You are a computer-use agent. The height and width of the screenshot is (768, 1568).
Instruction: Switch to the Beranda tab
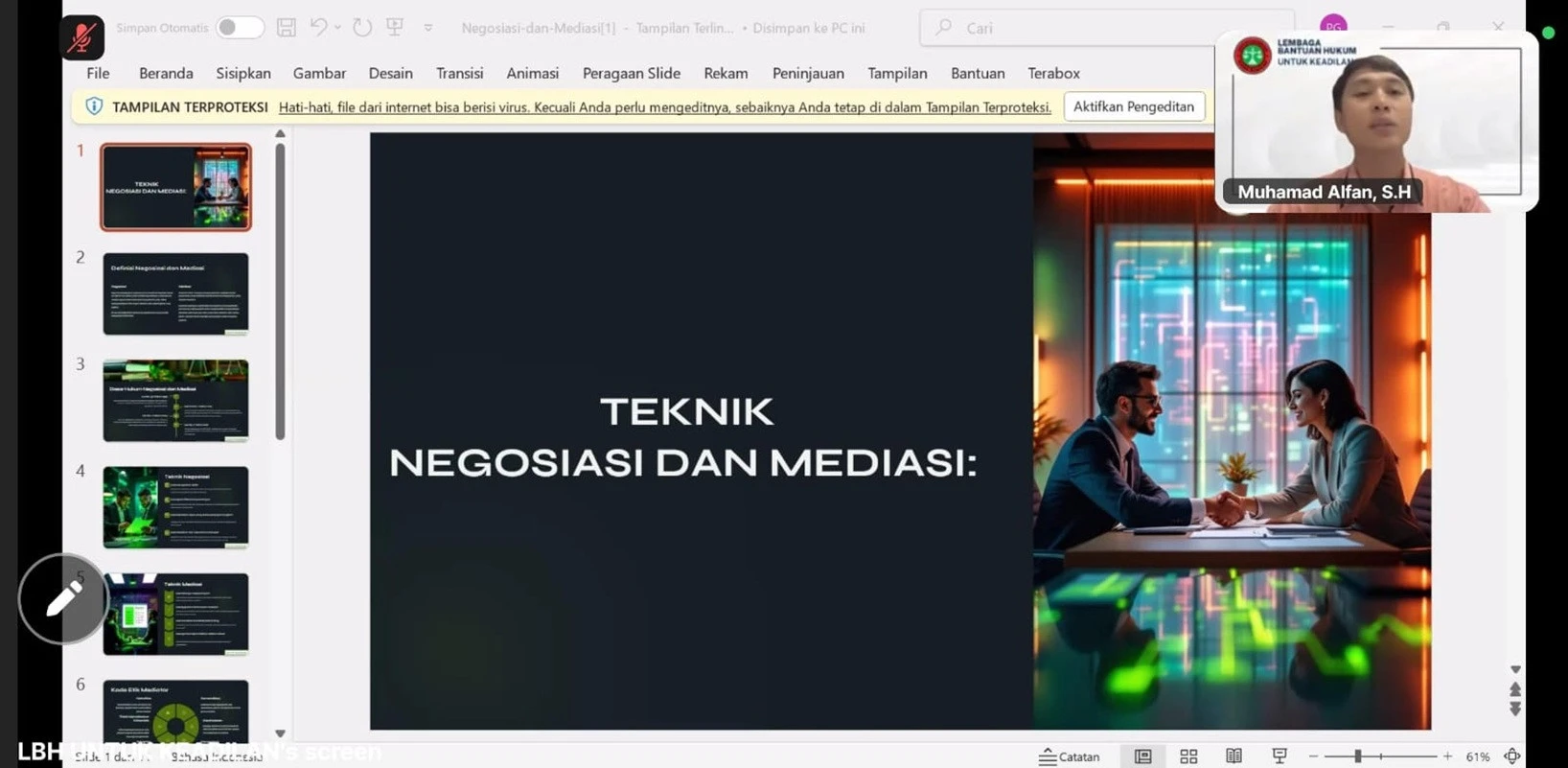166,73
